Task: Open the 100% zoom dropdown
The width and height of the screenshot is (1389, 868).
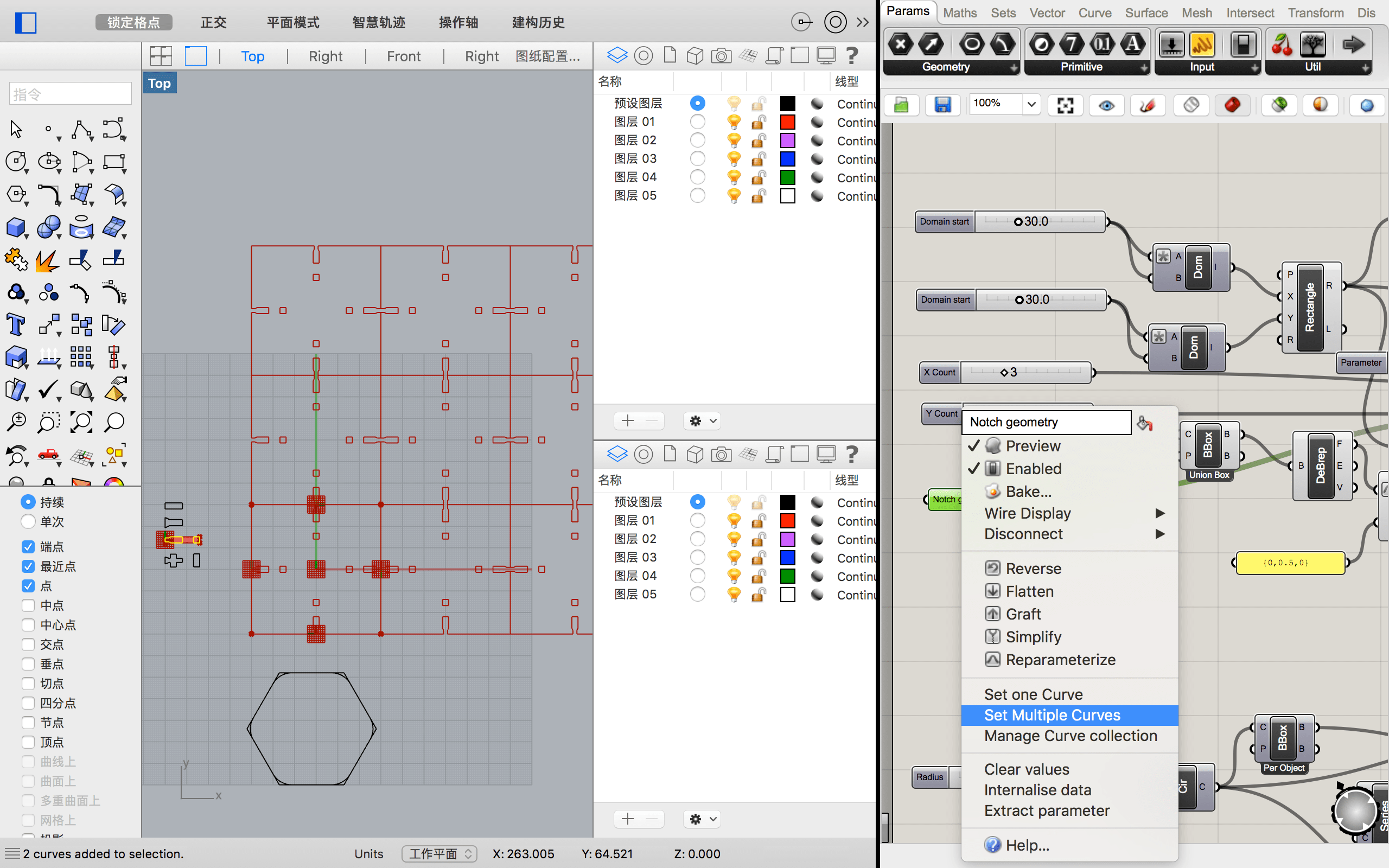Action: [x=1031, y=104]
